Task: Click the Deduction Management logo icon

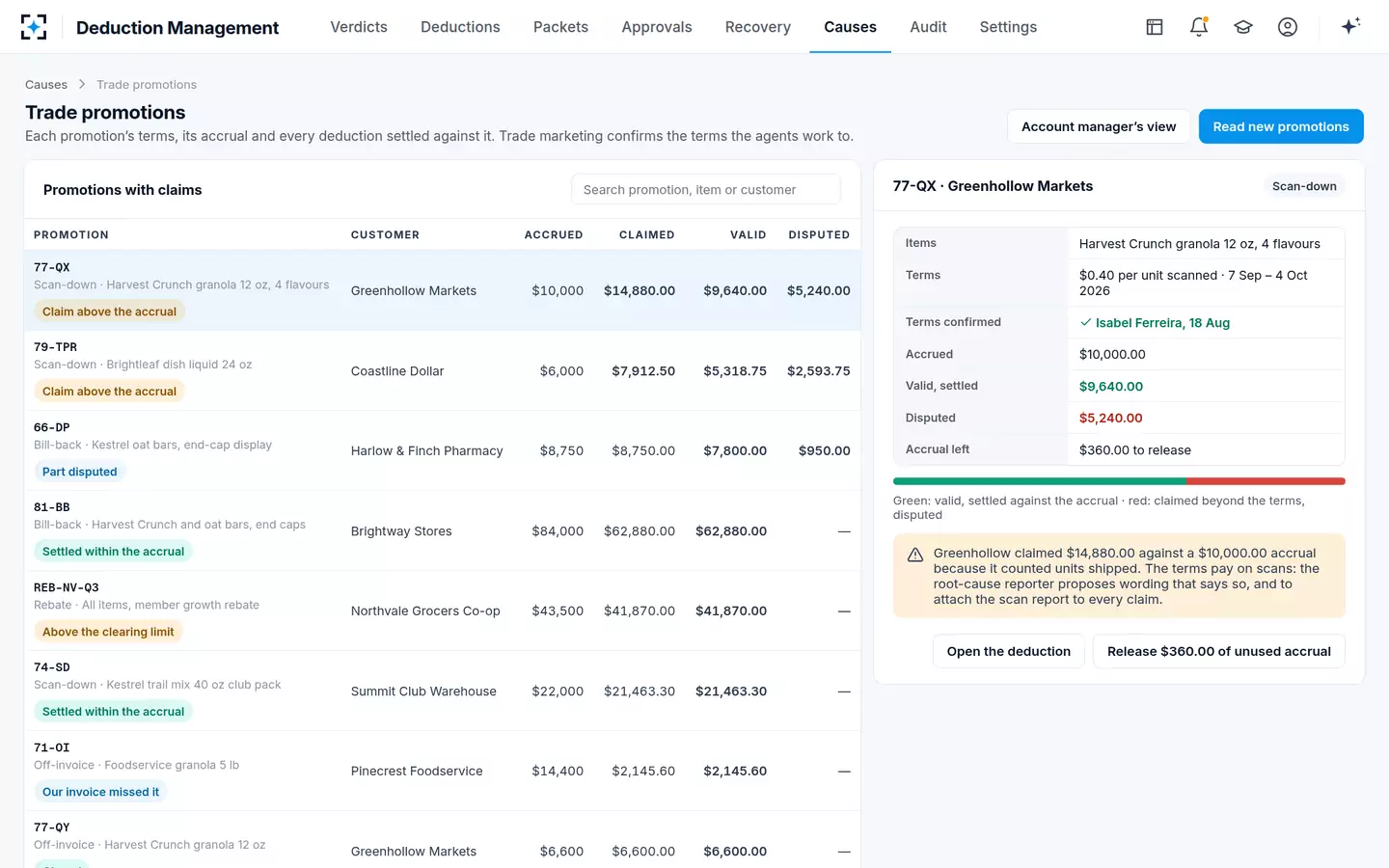Action: 34,27
